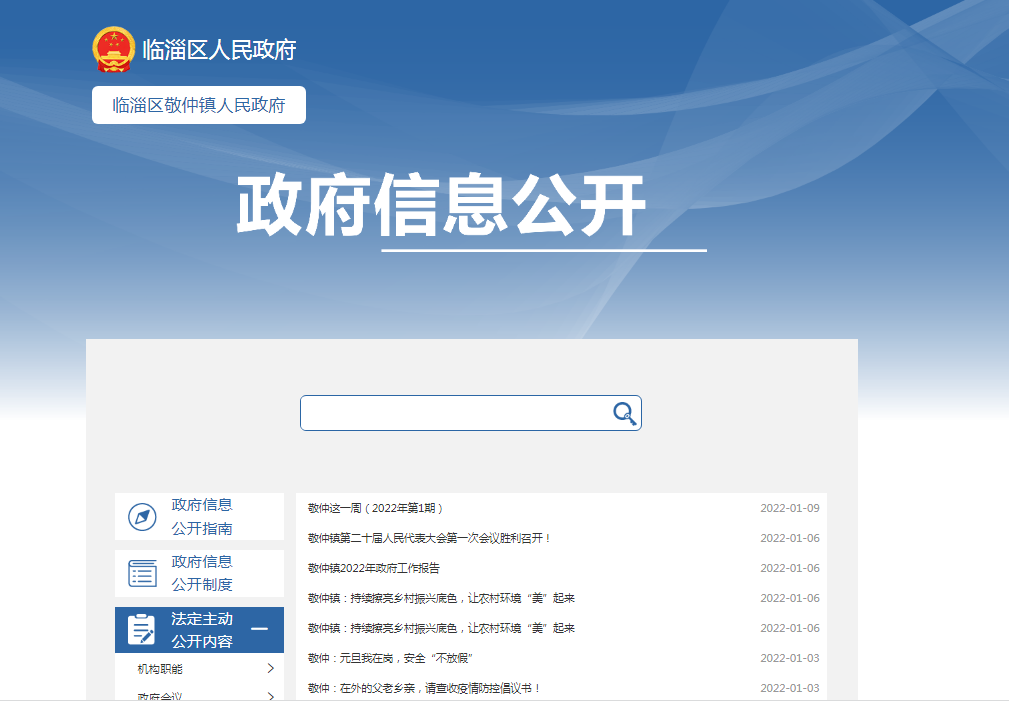Image resolution: width=1009 pixels, height=704 pixels.
Task: Select the 政府会议 sidebar item
Action: (160, 696)
